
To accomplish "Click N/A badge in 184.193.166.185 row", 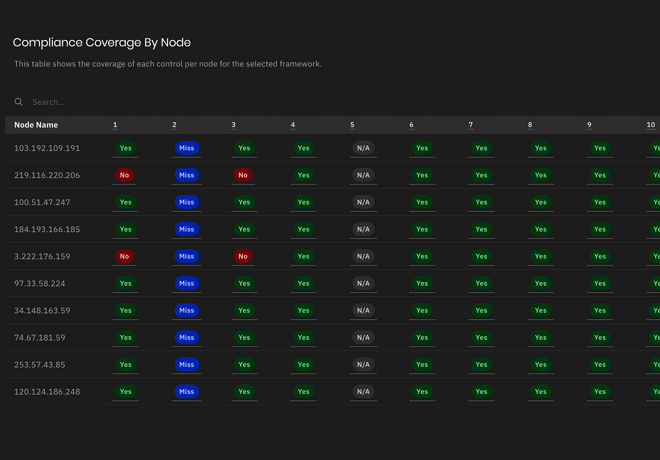I will pyautogui.click(x=363, y=229).
